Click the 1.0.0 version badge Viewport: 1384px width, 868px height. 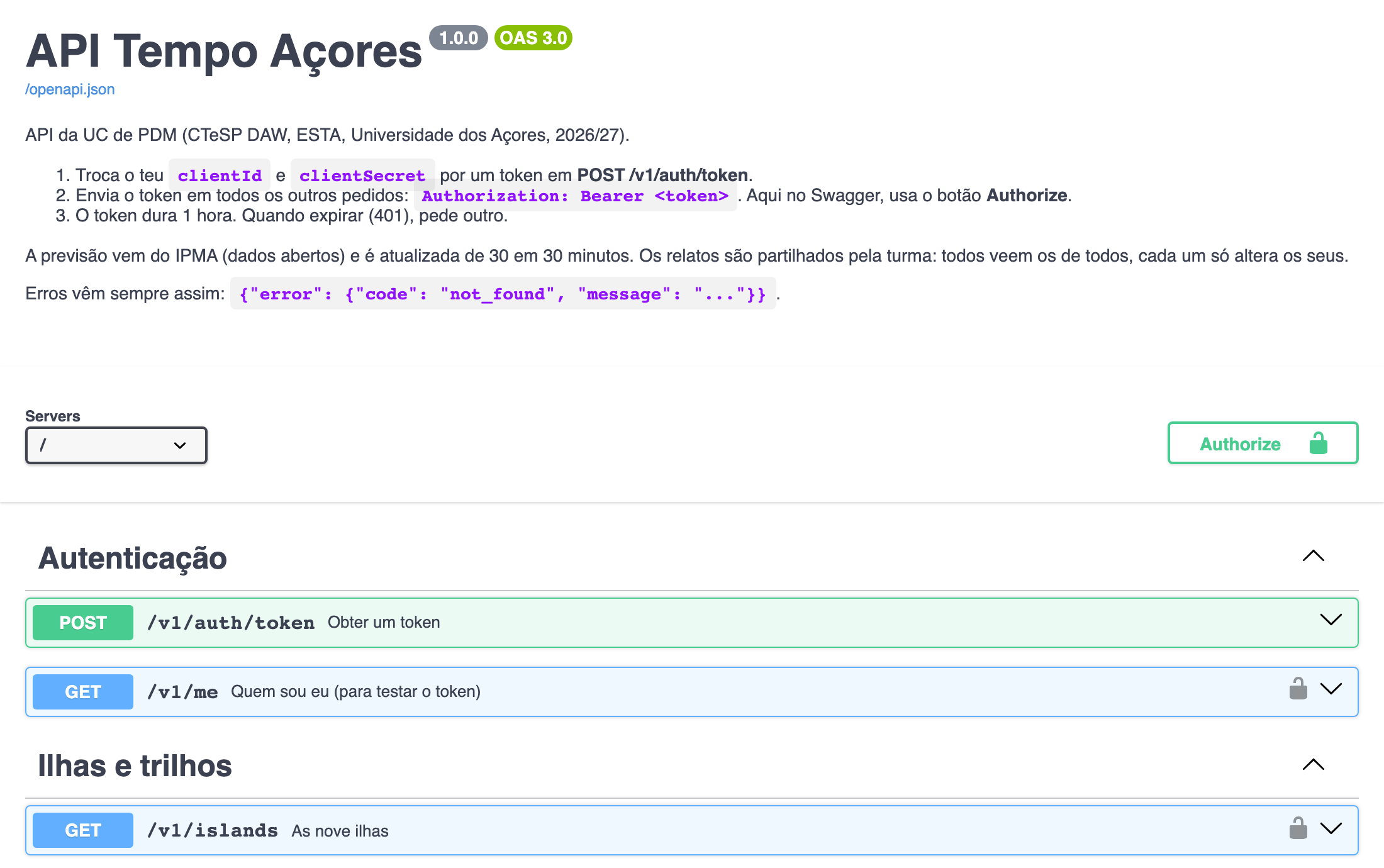[459, 38]
